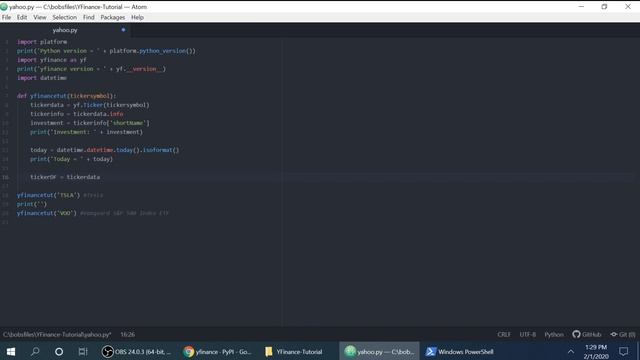This screenshot has width=640, height=360.
Task: Select the yahoo.py editor tab
Action: (65, 30)
